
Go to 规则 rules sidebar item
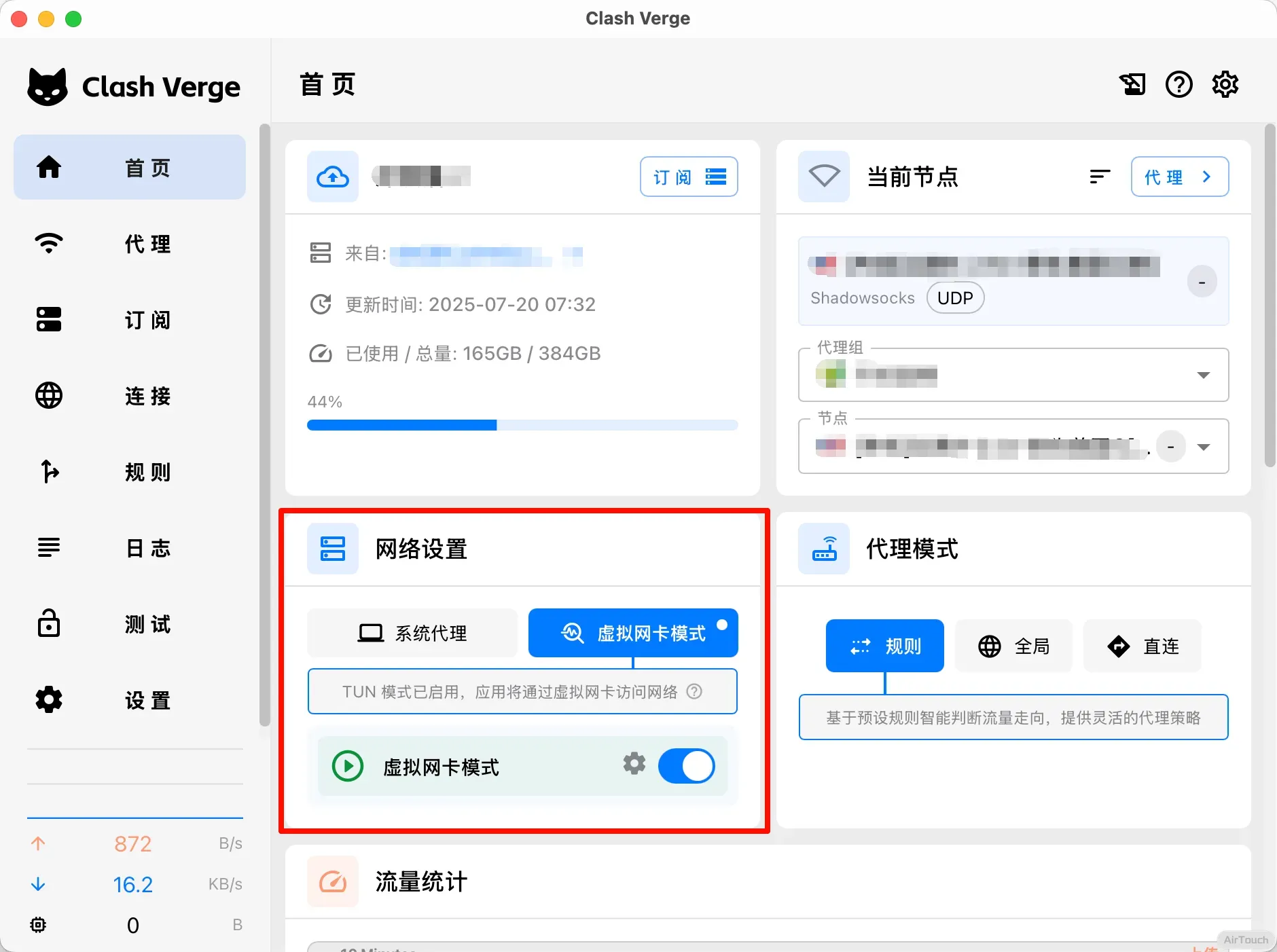(129, 472)
